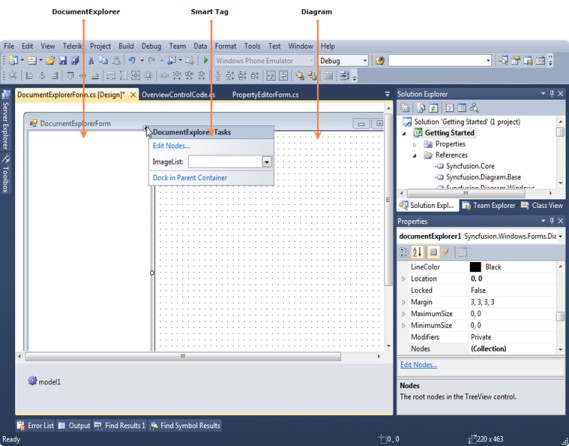The width and height of the screenshot is (569, 446).
Task: Expand the Location property
Action: pos(403,279)
